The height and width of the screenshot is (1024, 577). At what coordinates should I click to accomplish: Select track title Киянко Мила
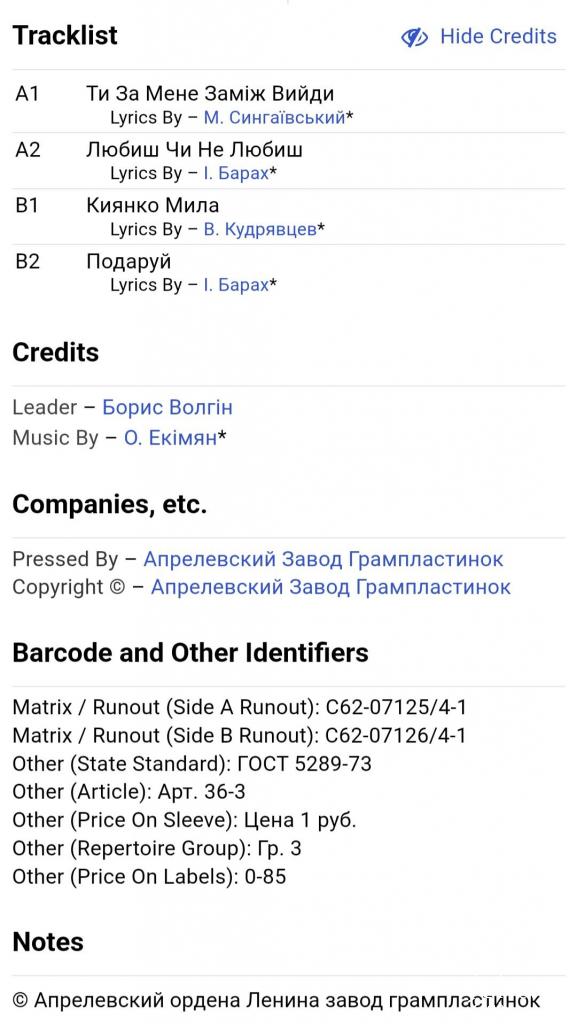(x=153, y=205)
